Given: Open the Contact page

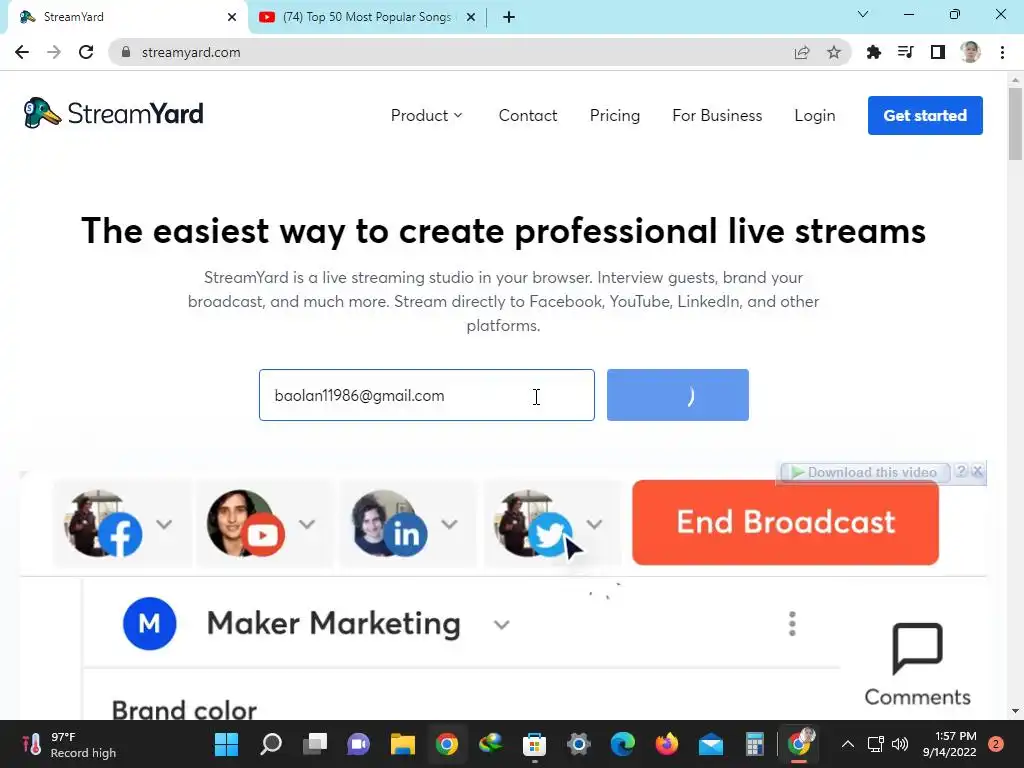Looking at the screenshot, I should coord(528,116).
